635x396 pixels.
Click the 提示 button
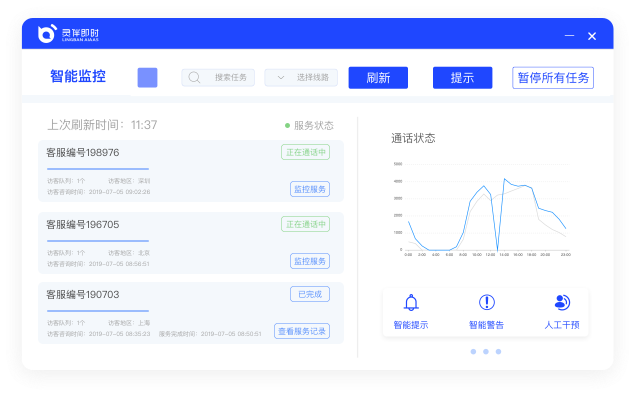[462, 78]
